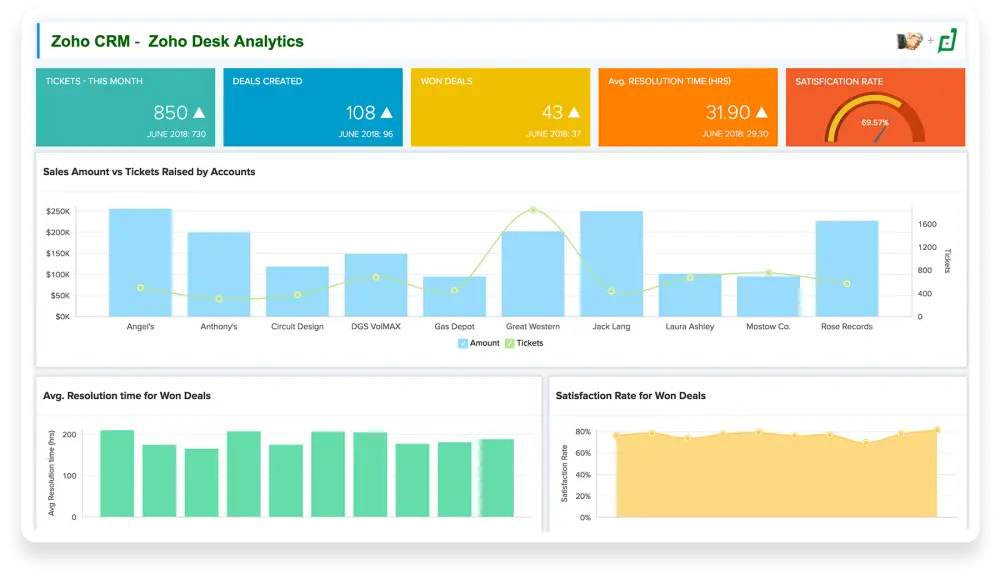This screenshot has width=1000, height=579.
Task: Click the Great Western amount bar
Action: (x=533, y=274)
